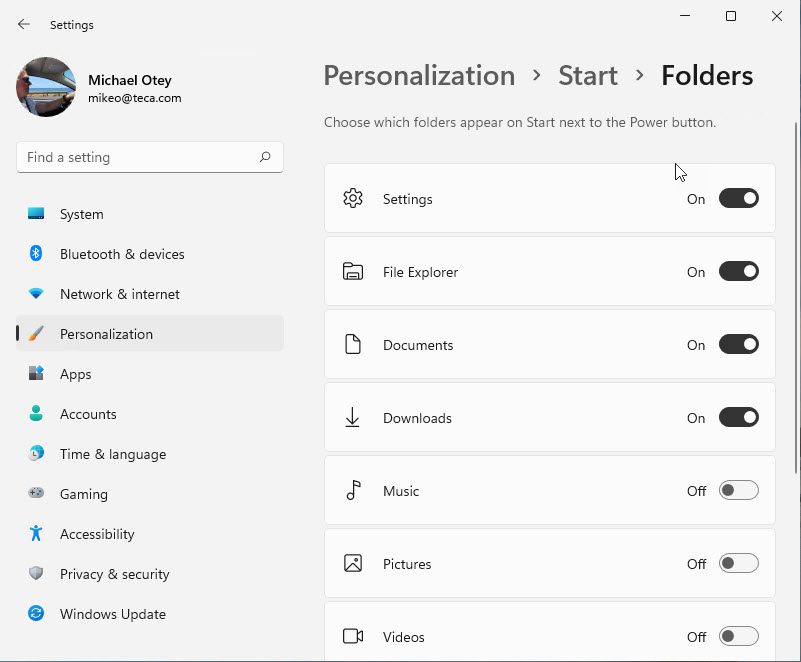Click the Videos camera icon
This screenshot has width=801, height=662.
(x=353, y=636)
